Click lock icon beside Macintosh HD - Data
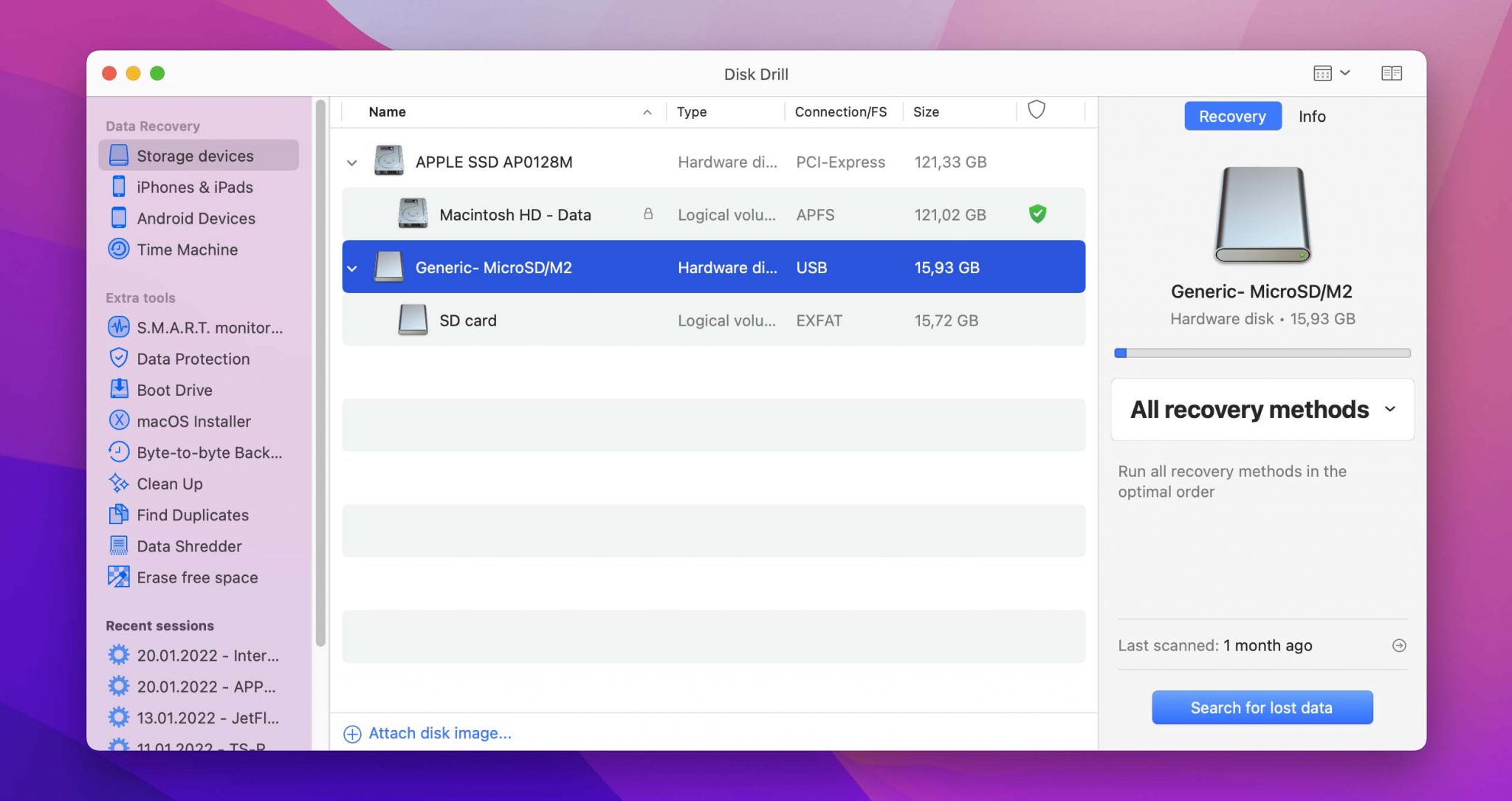This screenshot has width=1512, height=801. pos(648,214)
